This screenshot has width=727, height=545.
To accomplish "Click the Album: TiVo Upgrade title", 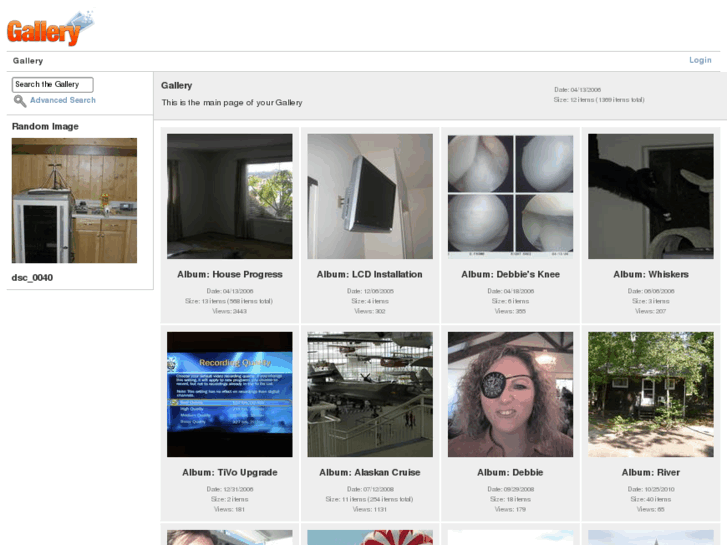I will [230, 472].
